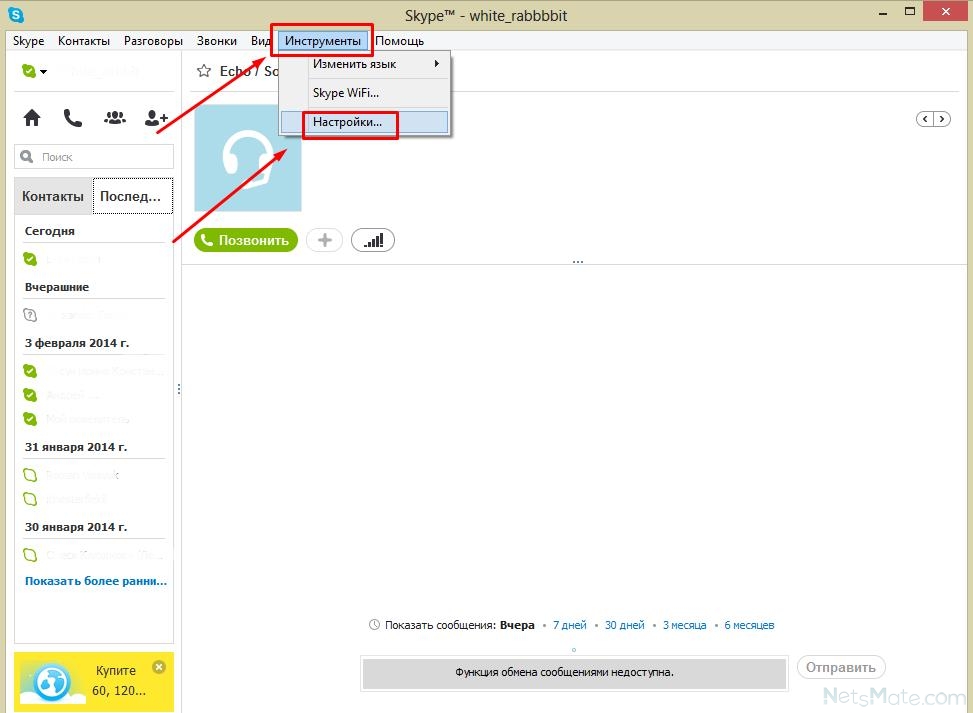Click the Skype logo in the title bar
The height and width of the screenshot is (713, 973).
(x=16, y=14)
